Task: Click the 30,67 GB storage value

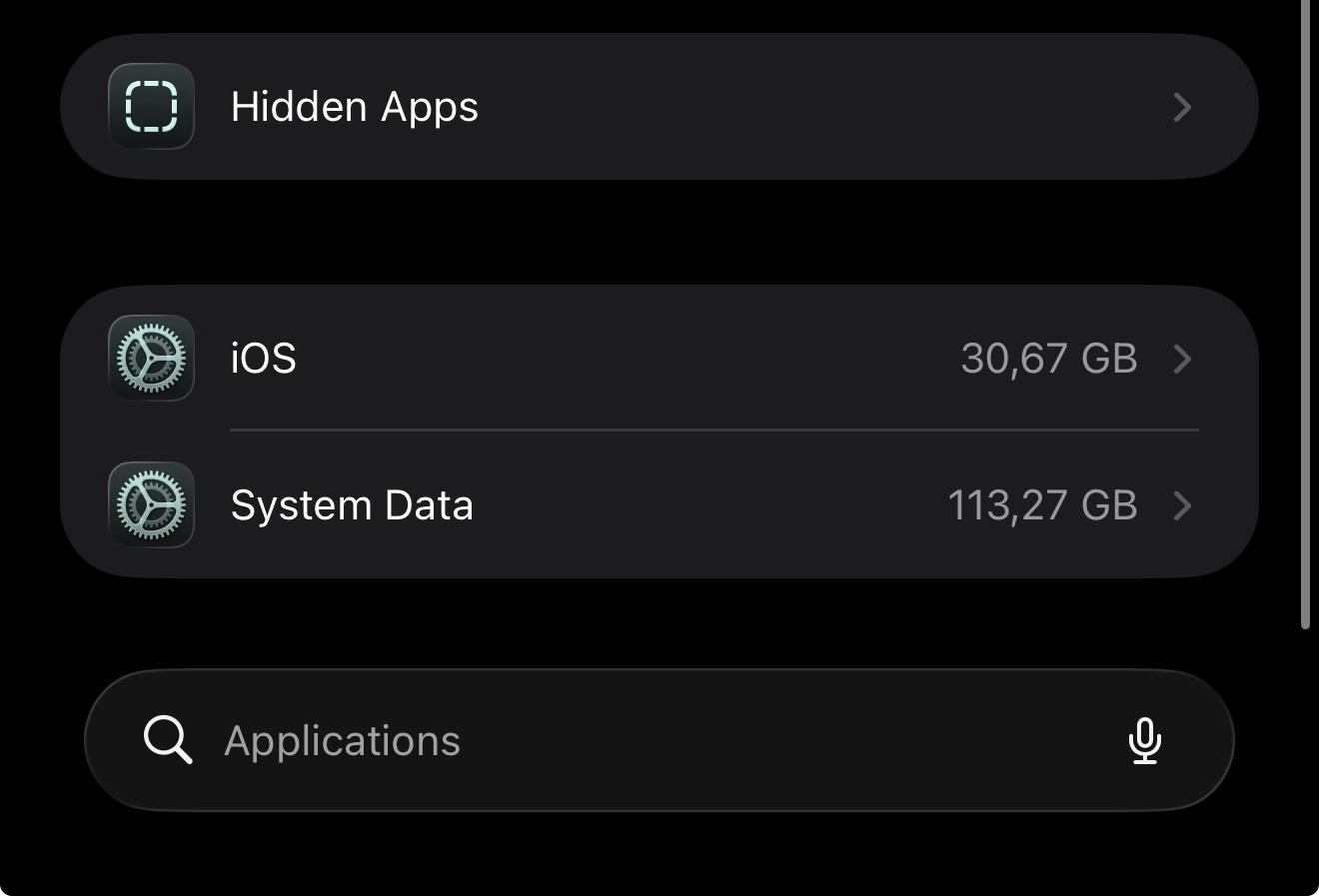Action: pos(1048,359)
